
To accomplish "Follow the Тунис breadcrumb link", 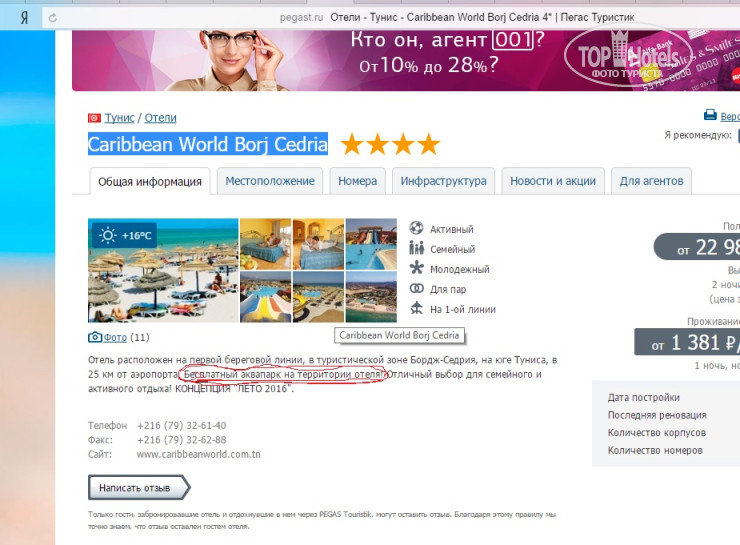I will 119,118.
